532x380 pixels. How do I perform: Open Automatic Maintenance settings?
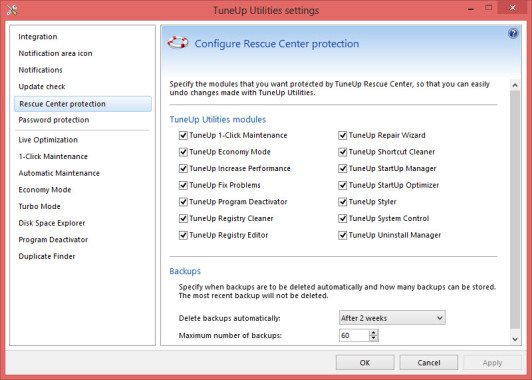coord(59,173)
